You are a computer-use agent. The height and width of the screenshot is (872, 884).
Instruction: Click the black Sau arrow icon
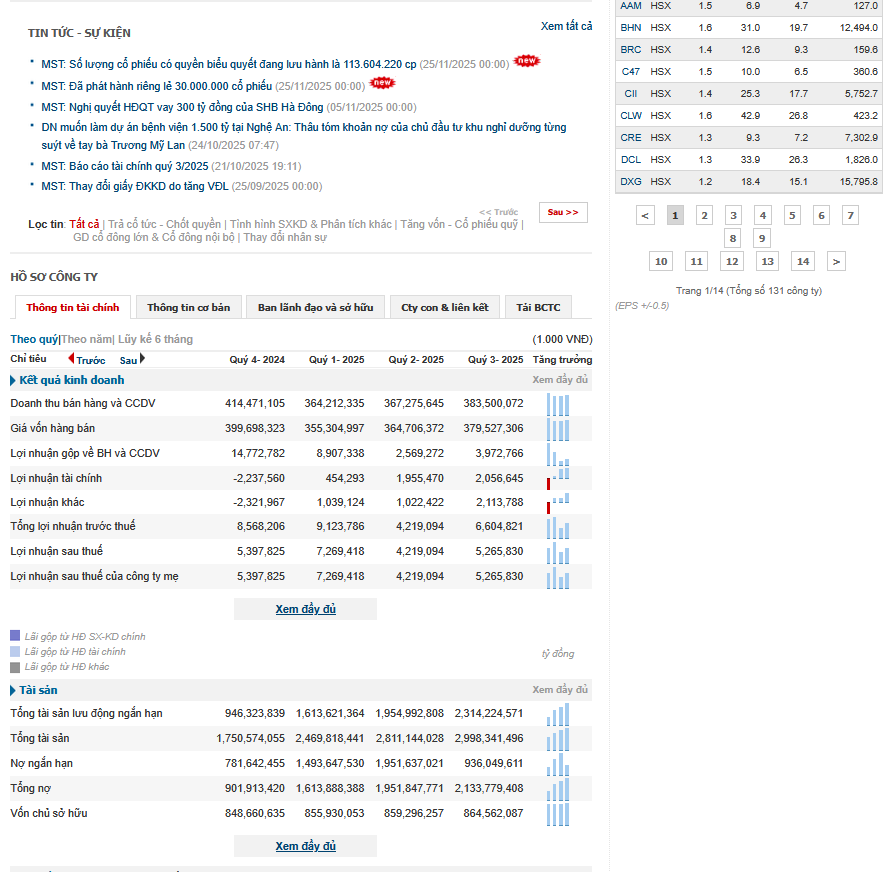point(143,358)
